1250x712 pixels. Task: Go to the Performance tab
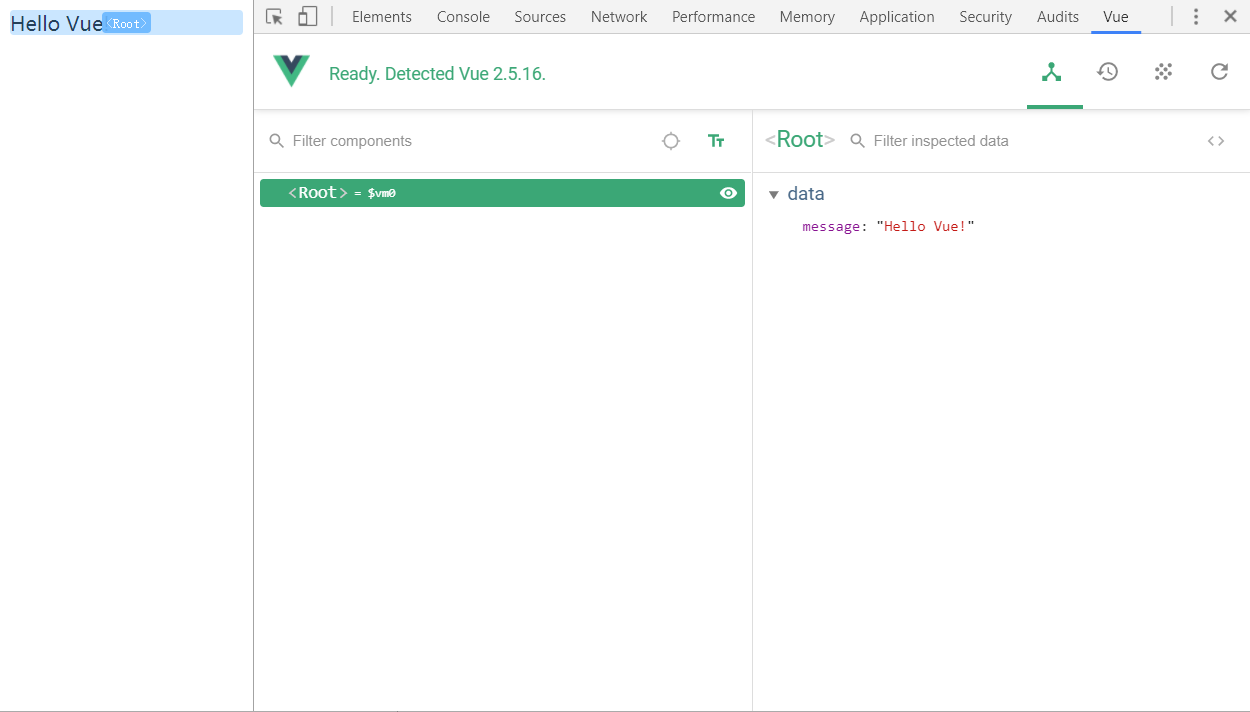714,17
